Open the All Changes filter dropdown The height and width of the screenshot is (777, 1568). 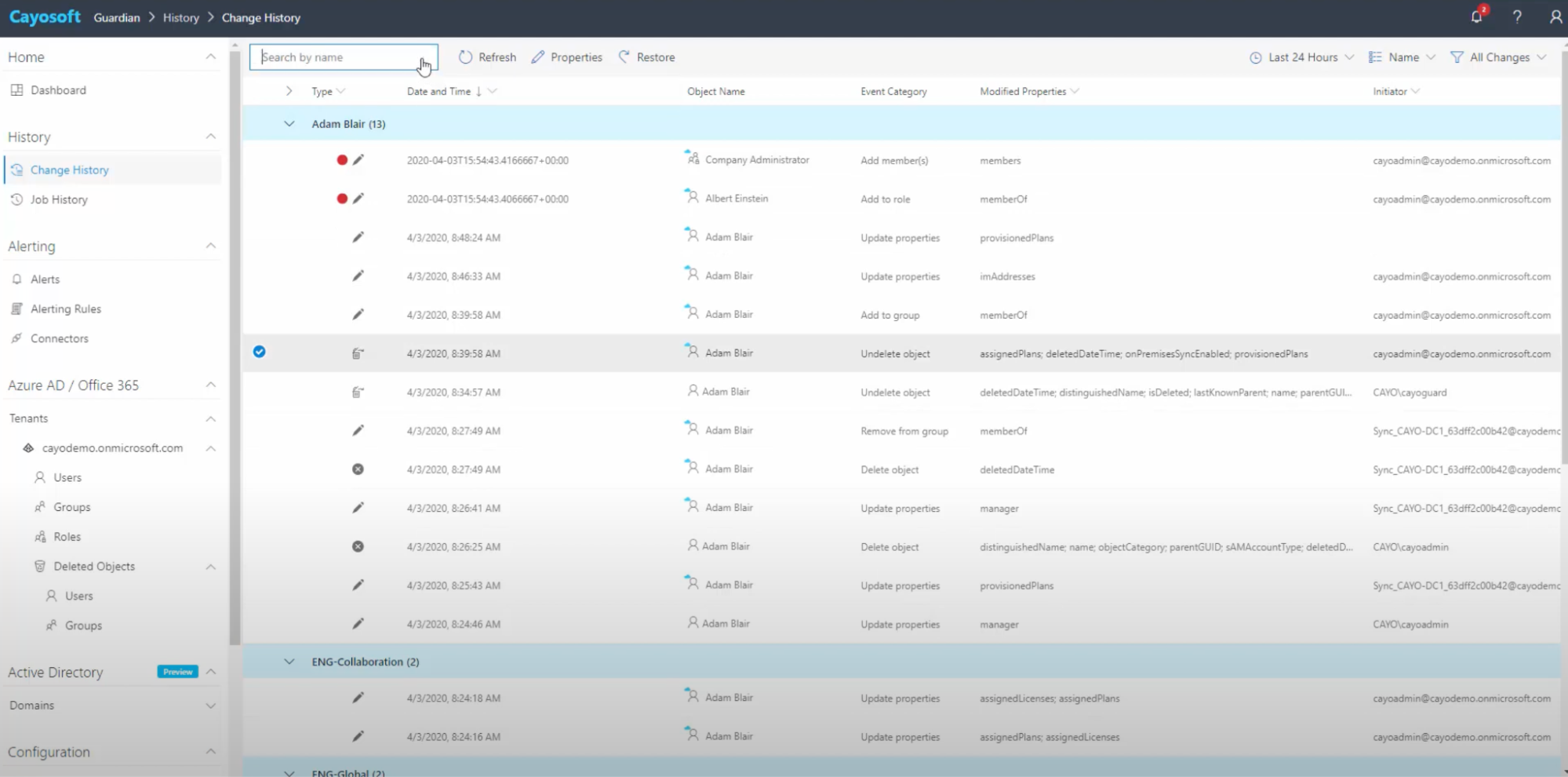click(x=1498, y=57)
